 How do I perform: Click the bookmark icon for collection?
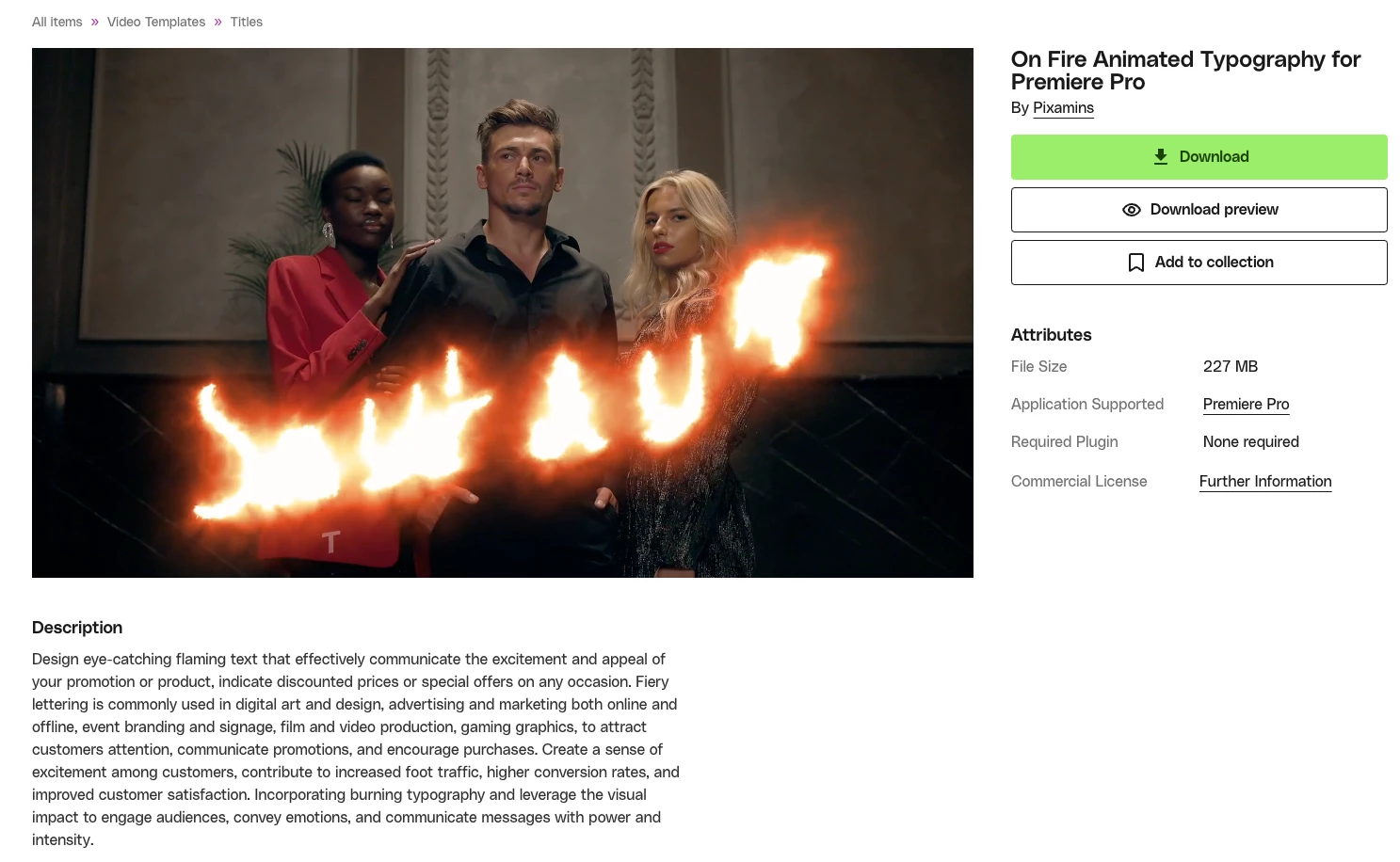pyautogui.click(x=1136, y=263)
